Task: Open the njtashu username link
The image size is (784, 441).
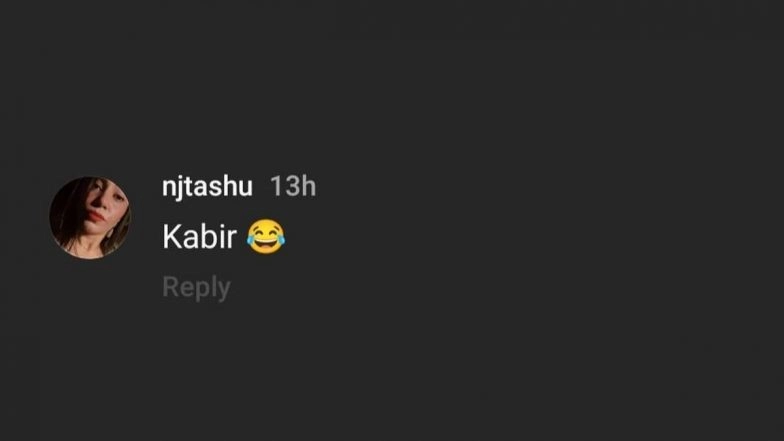Action: pyautogui.click(x=207, y=186)
